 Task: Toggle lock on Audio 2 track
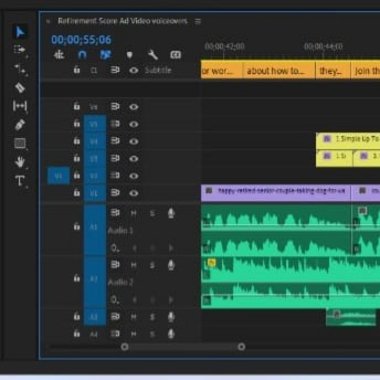(x=77, y=278)
